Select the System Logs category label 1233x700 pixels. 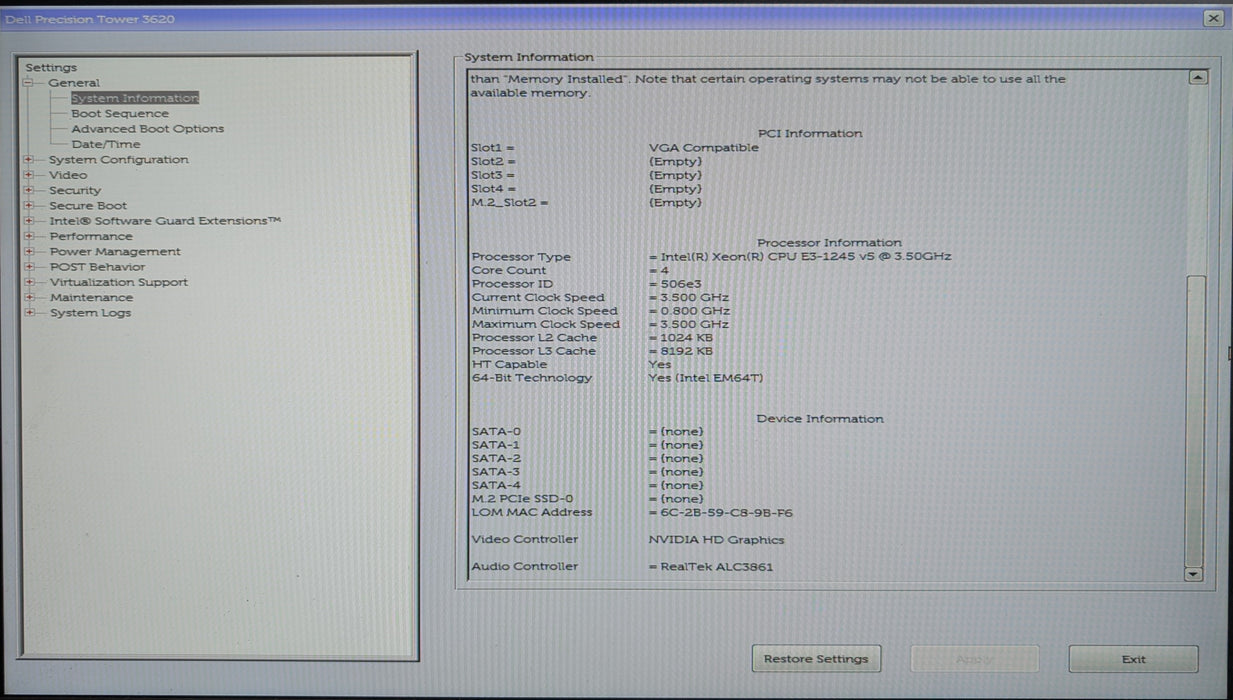pyautogui.click(x=90, y=313)
